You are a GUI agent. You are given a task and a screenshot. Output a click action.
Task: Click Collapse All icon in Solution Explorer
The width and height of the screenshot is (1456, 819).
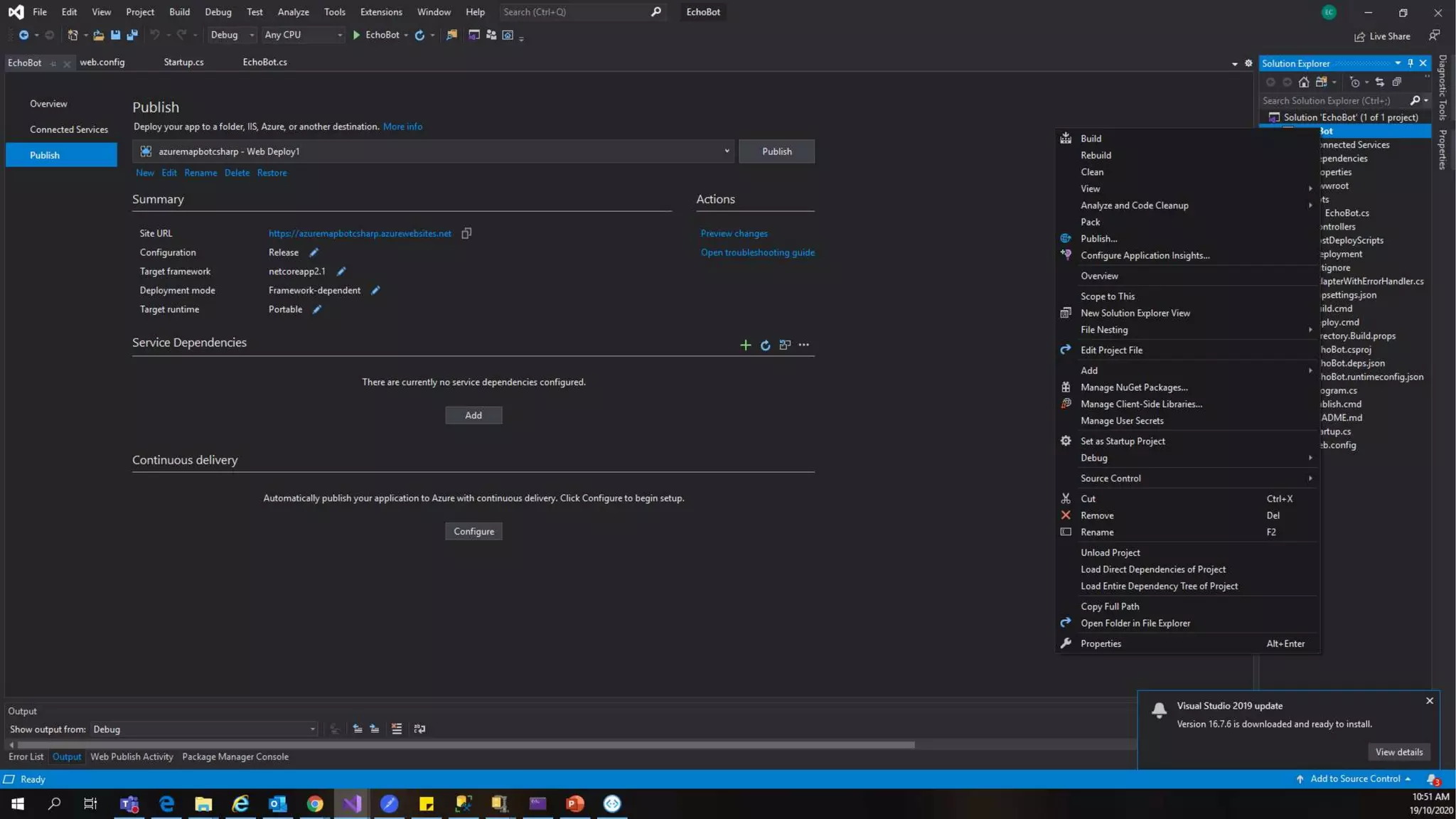click(1397, 82)
